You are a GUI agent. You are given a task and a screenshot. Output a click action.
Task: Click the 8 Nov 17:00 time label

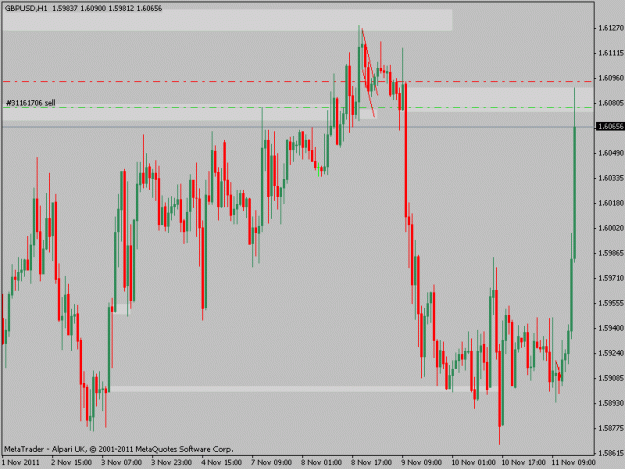[371, 463]
